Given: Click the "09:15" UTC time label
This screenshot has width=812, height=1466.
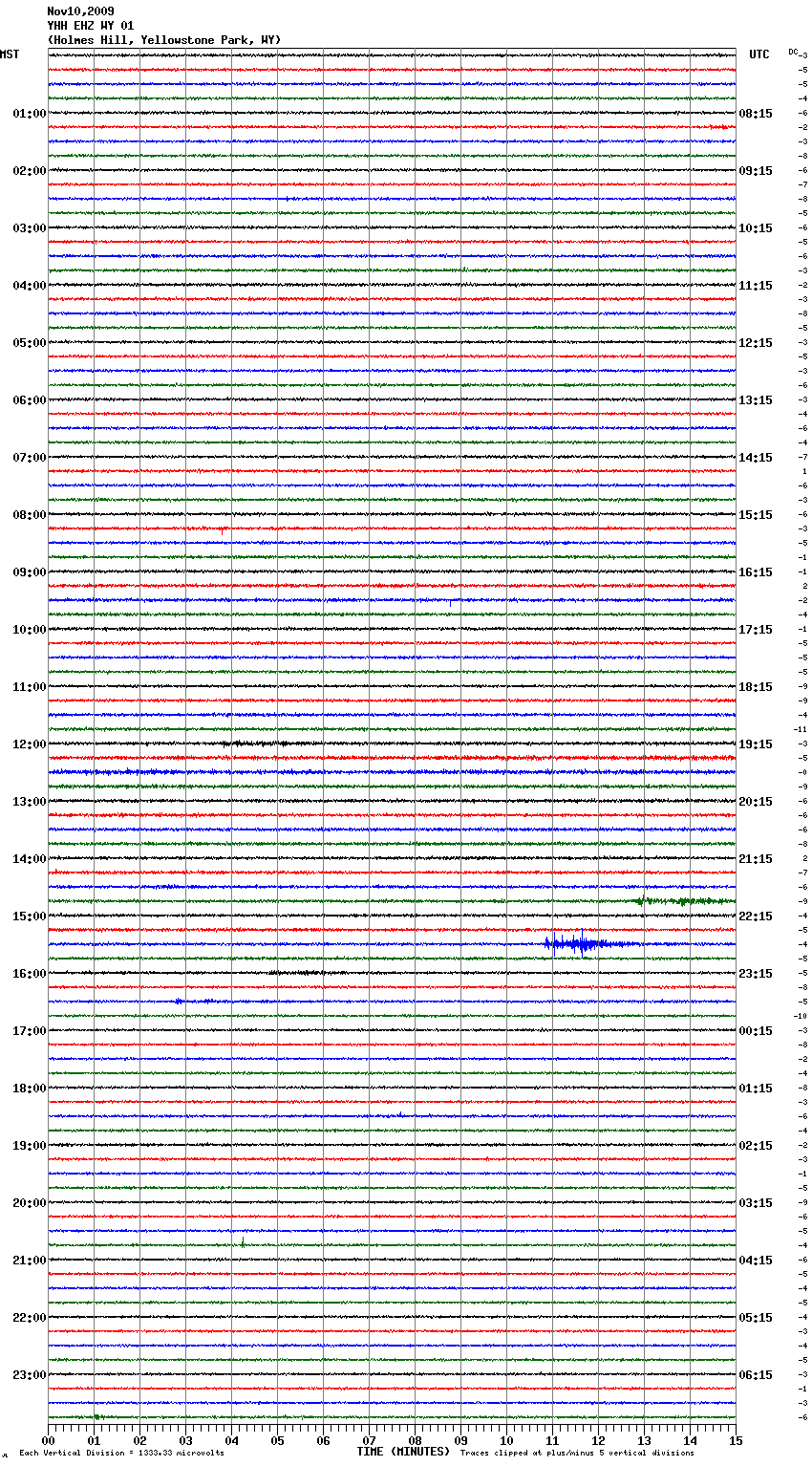Looking at the screenshot, I should pos(756,171).
